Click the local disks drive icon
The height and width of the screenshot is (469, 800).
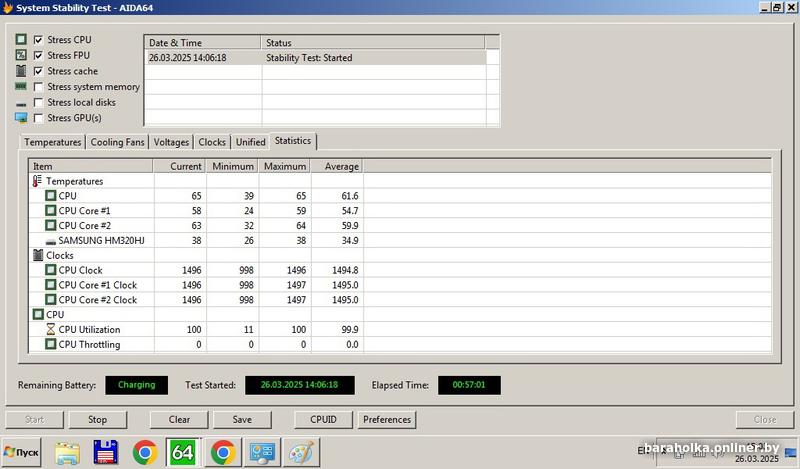point(21,104)
